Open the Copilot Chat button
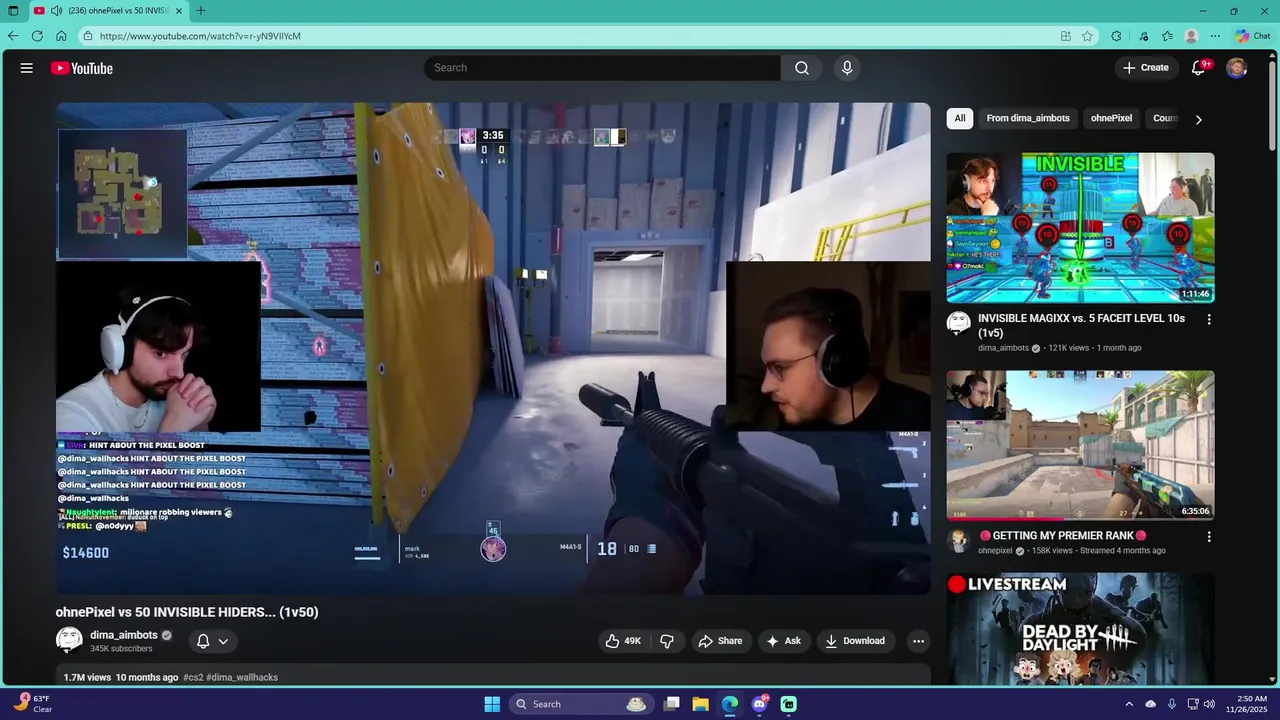 1252,36
